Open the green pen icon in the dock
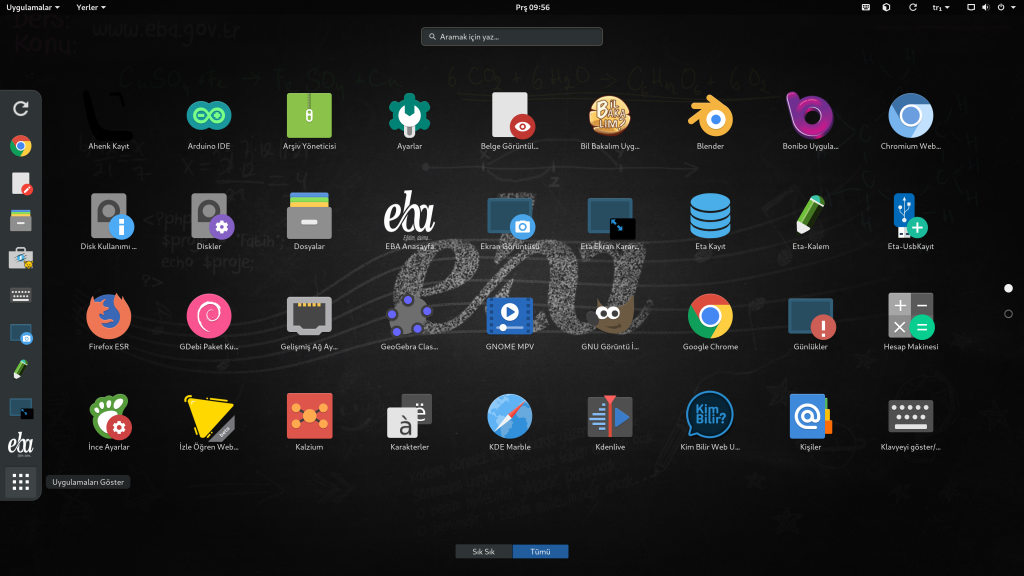 click(21, 370)
